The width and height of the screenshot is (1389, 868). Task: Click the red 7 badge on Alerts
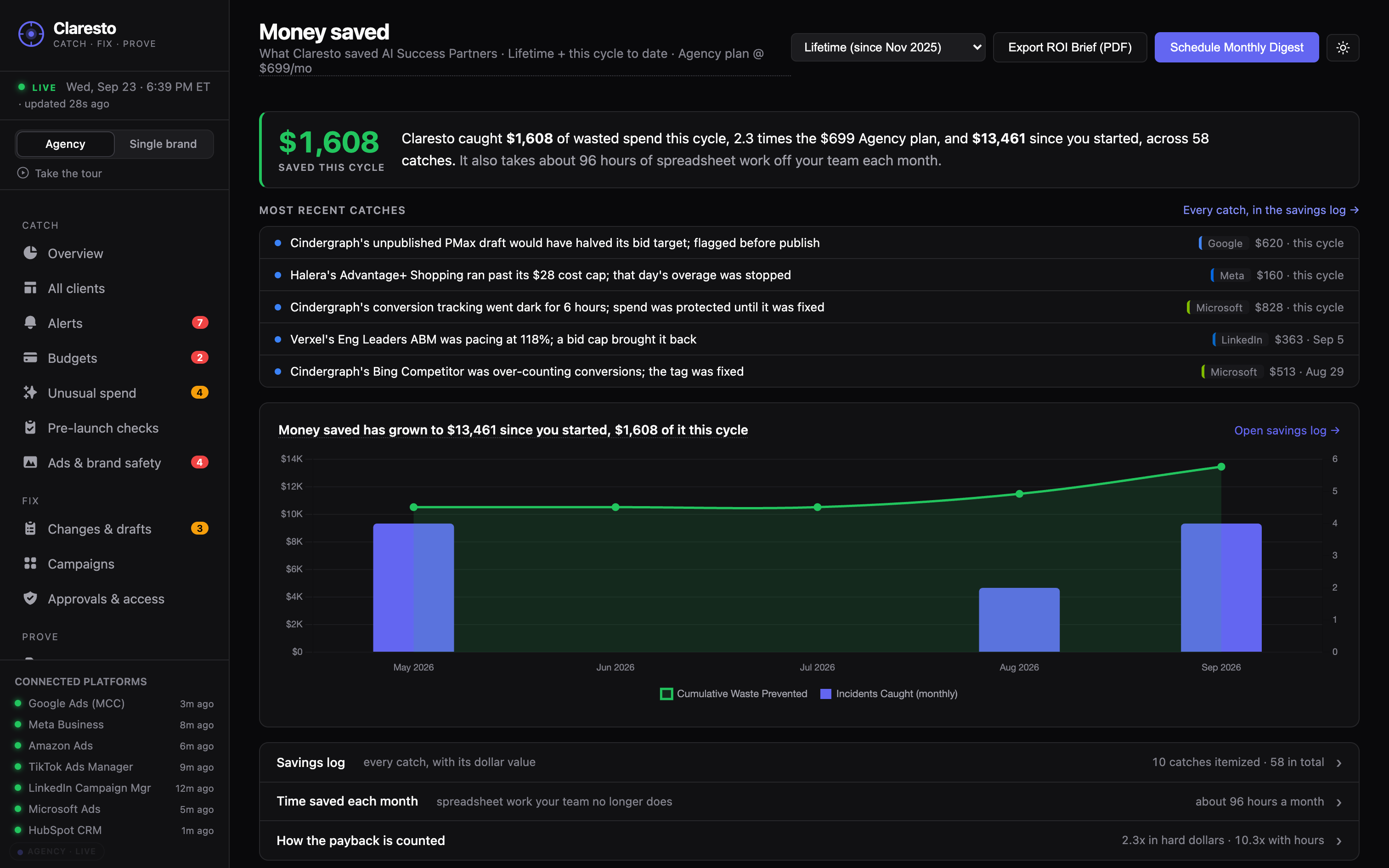coord(200,322)
